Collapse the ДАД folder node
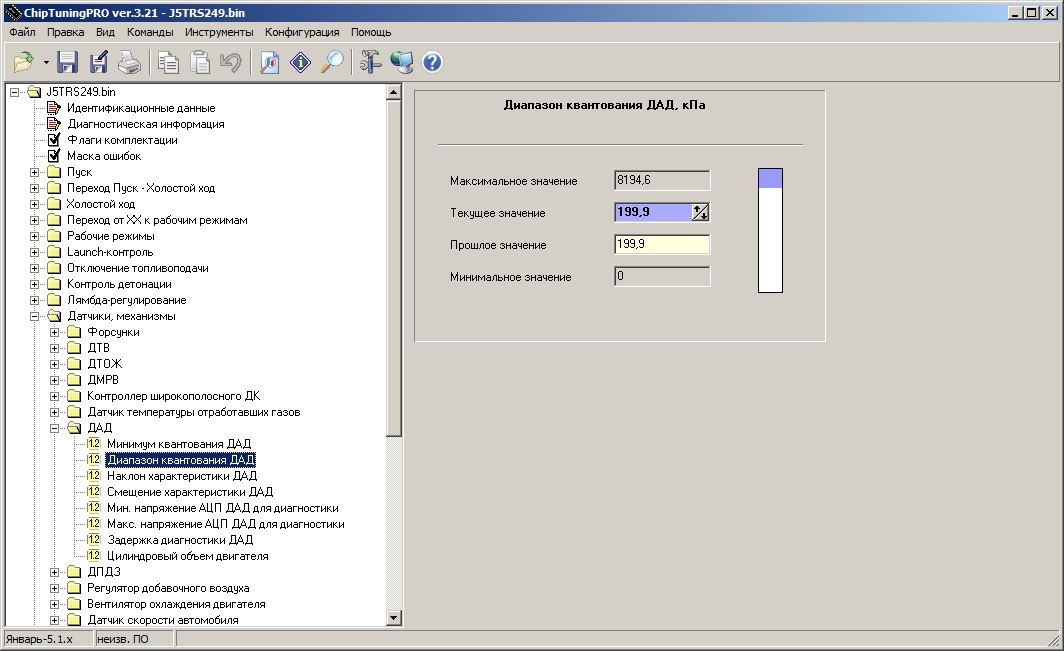This screenshot has height=651, width=1064. click(55, 428)
